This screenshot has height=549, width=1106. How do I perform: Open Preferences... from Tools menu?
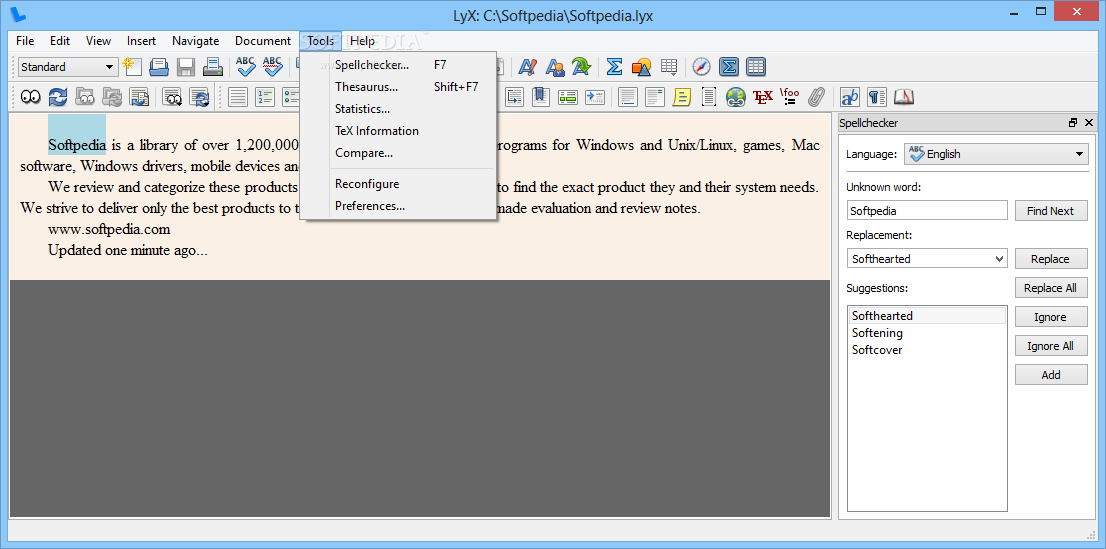pos(399,206)
